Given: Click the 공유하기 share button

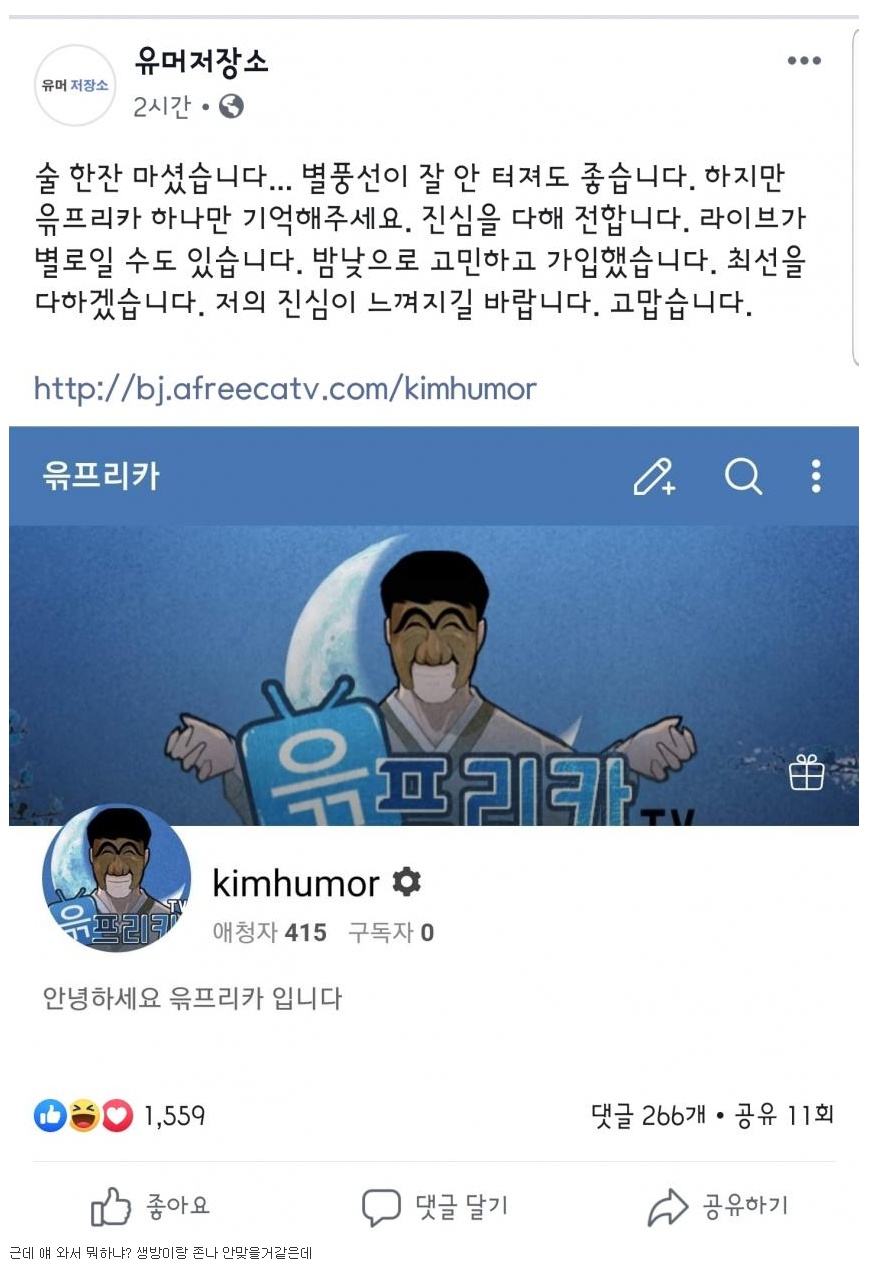Looking at the screenshot, I should tap(717, 1207).
